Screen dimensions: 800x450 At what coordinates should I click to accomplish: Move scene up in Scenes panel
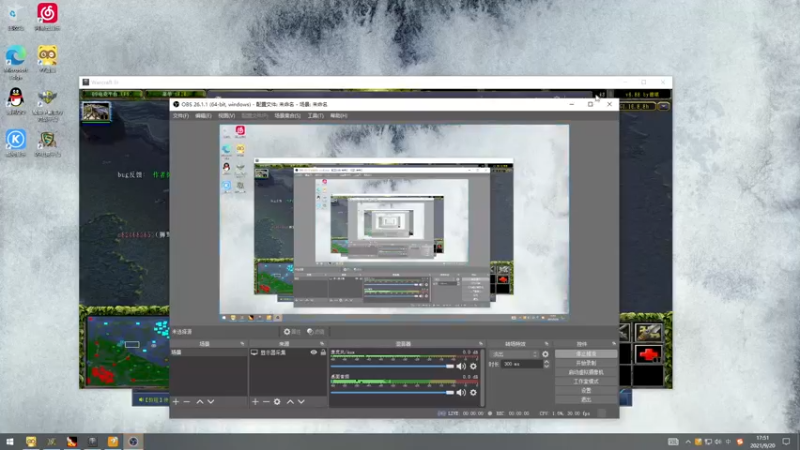tap(200, 402)
